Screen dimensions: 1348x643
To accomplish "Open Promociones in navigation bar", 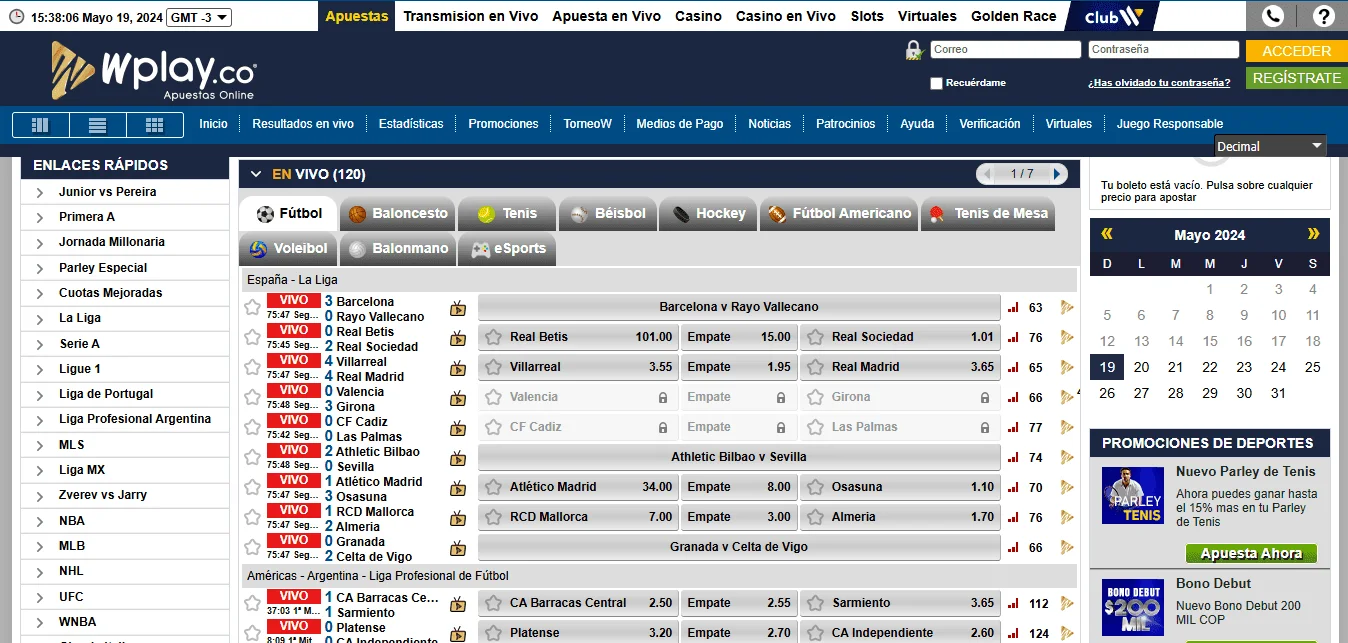I will coord(503,124).
